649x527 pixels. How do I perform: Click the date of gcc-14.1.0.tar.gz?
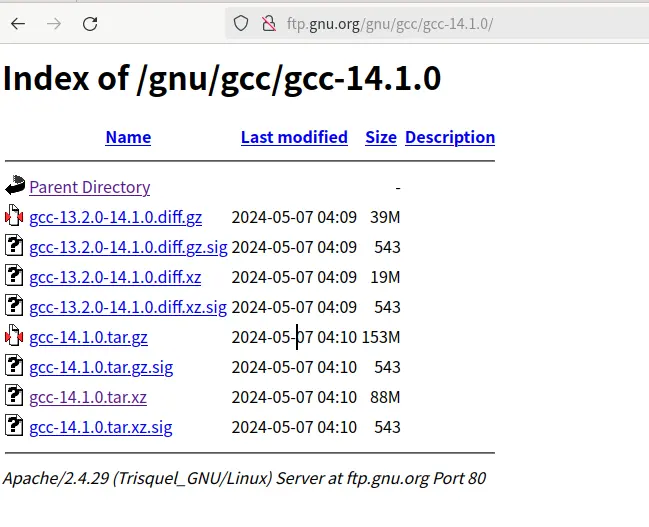tap(294, 337)
